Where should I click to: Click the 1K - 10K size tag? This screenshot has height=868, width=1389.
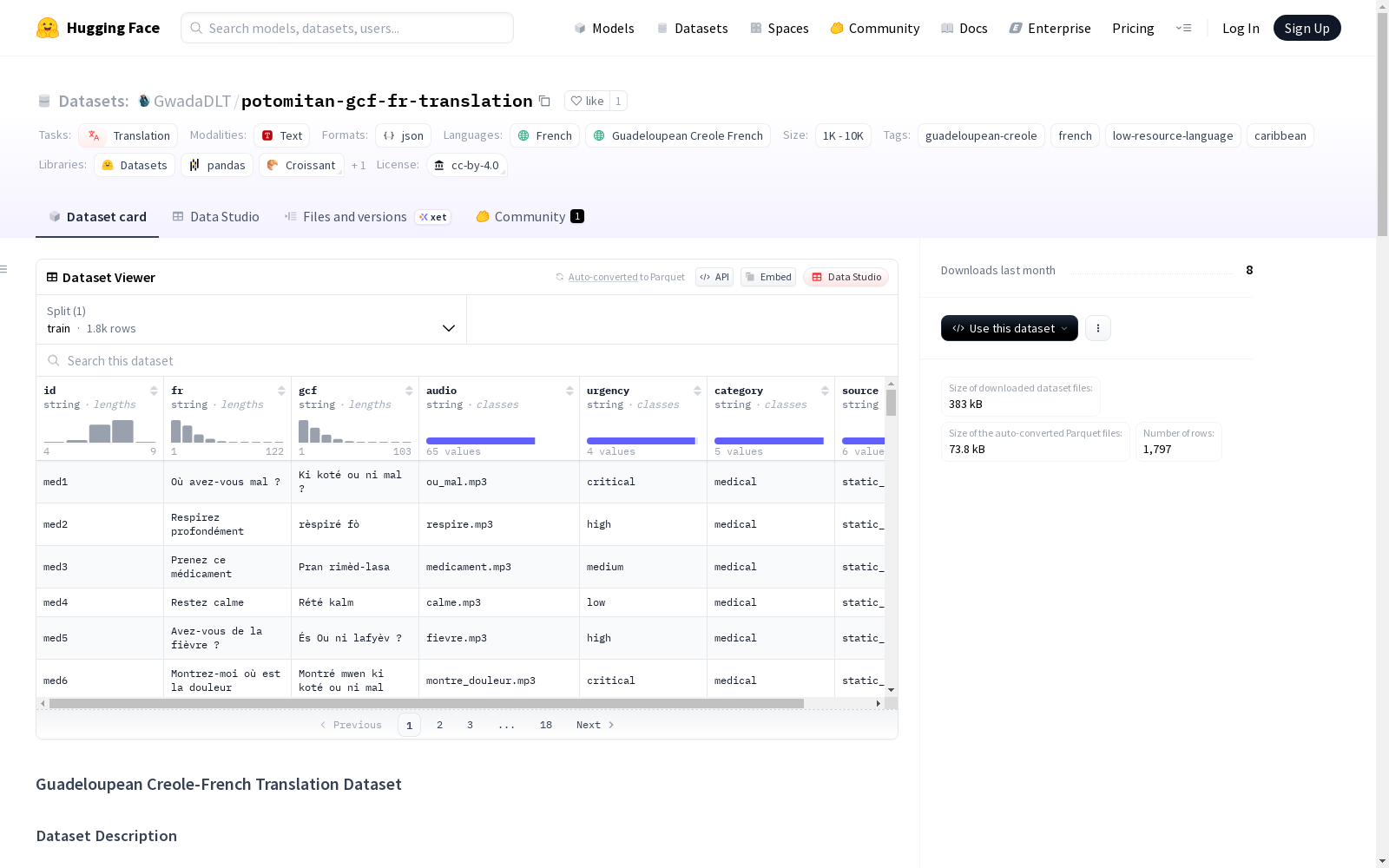[843, 135]
